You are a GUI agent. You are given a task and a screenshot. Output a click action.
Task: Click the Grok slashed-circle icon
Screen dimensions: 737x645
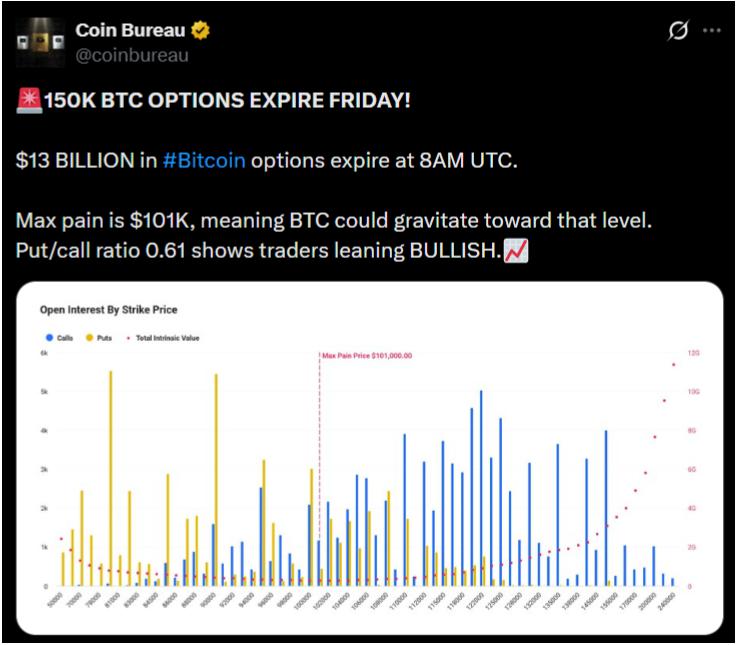click(677, 31)
